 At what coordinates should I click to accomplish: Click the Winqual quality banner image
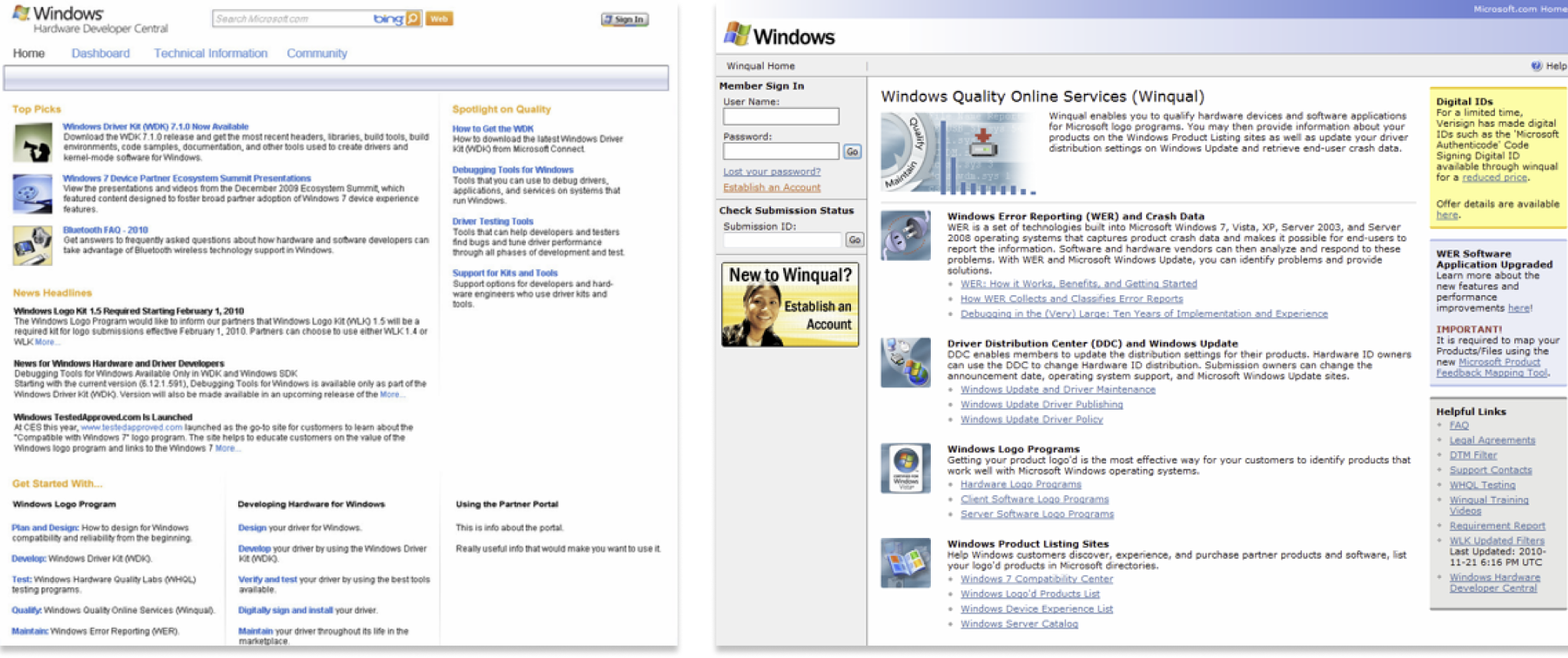click(x=959, y=153)
